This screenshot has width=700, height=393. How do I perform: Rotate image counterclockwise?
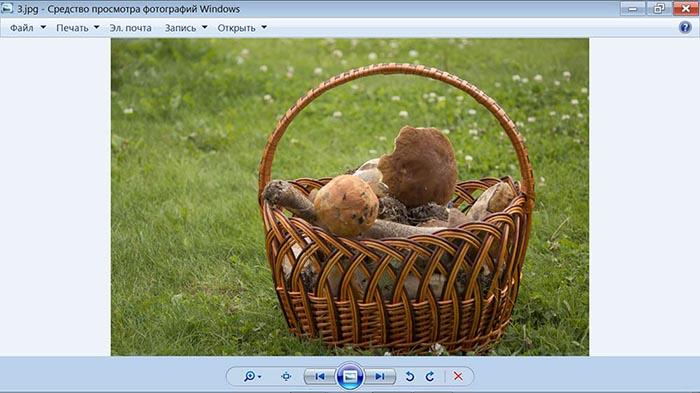pyautogui.click(x=409, y=376)
